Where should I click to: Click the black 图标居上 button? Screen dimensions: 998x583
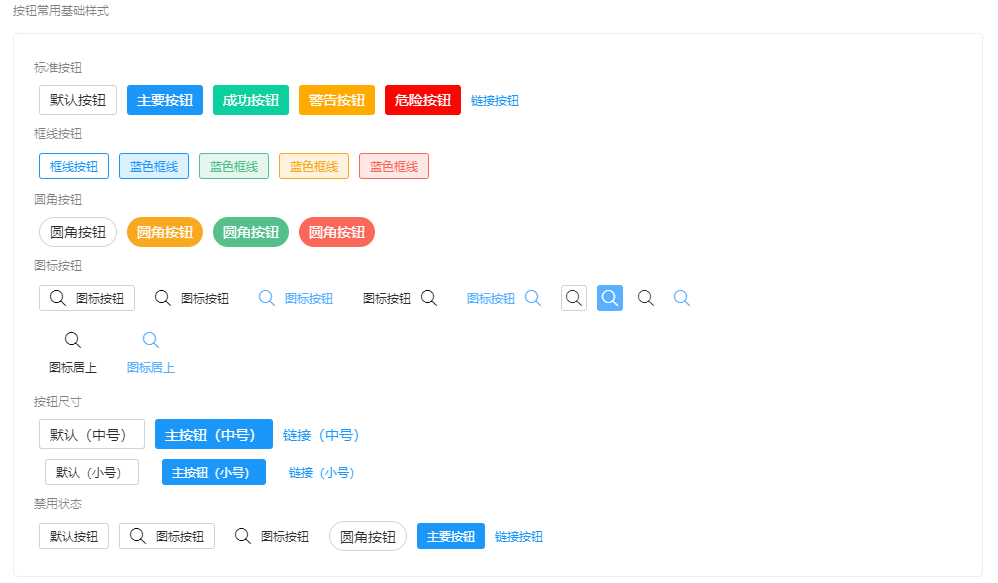73,353
